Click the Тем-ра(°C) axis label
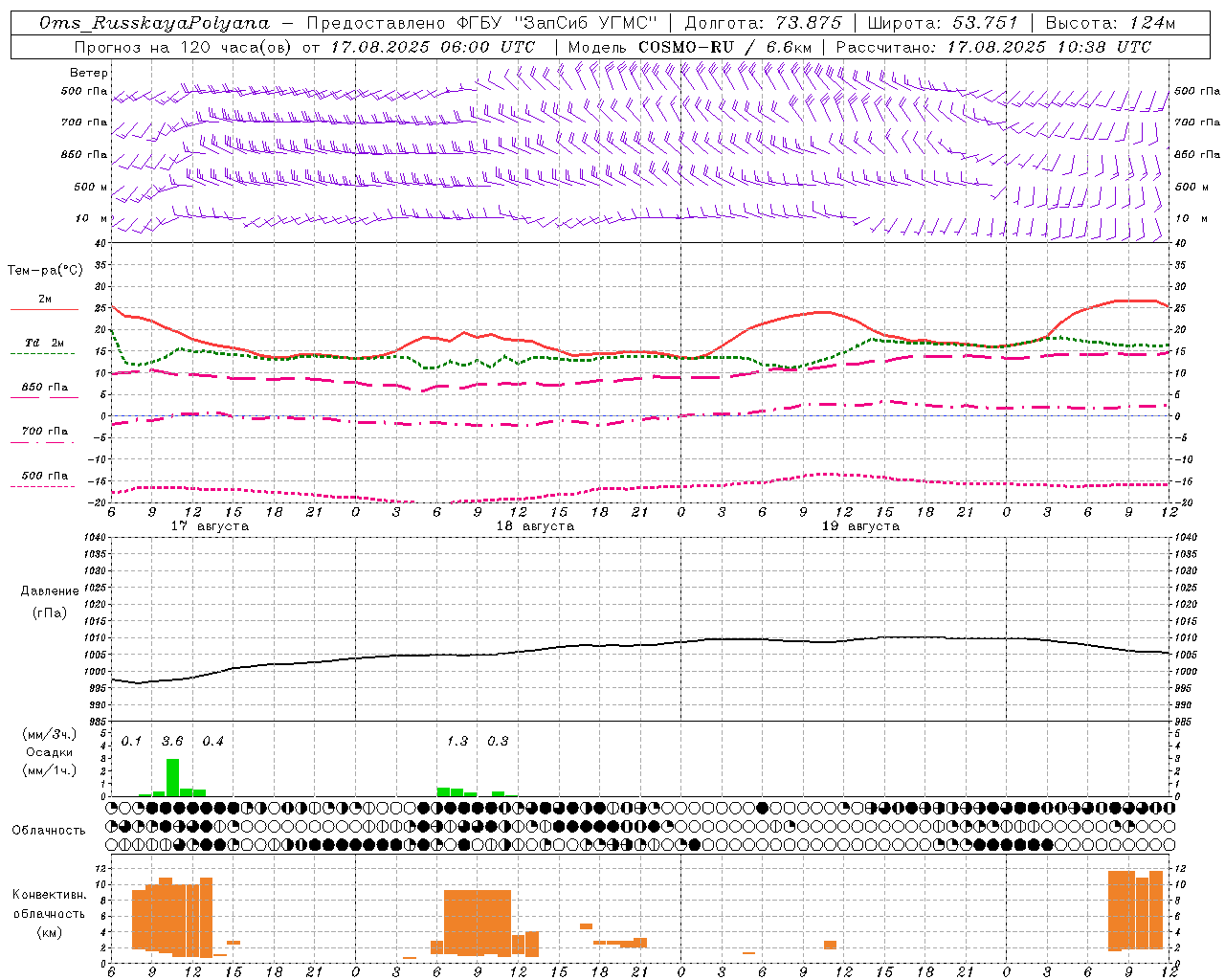1225x980 pixels. pos(45,271)
